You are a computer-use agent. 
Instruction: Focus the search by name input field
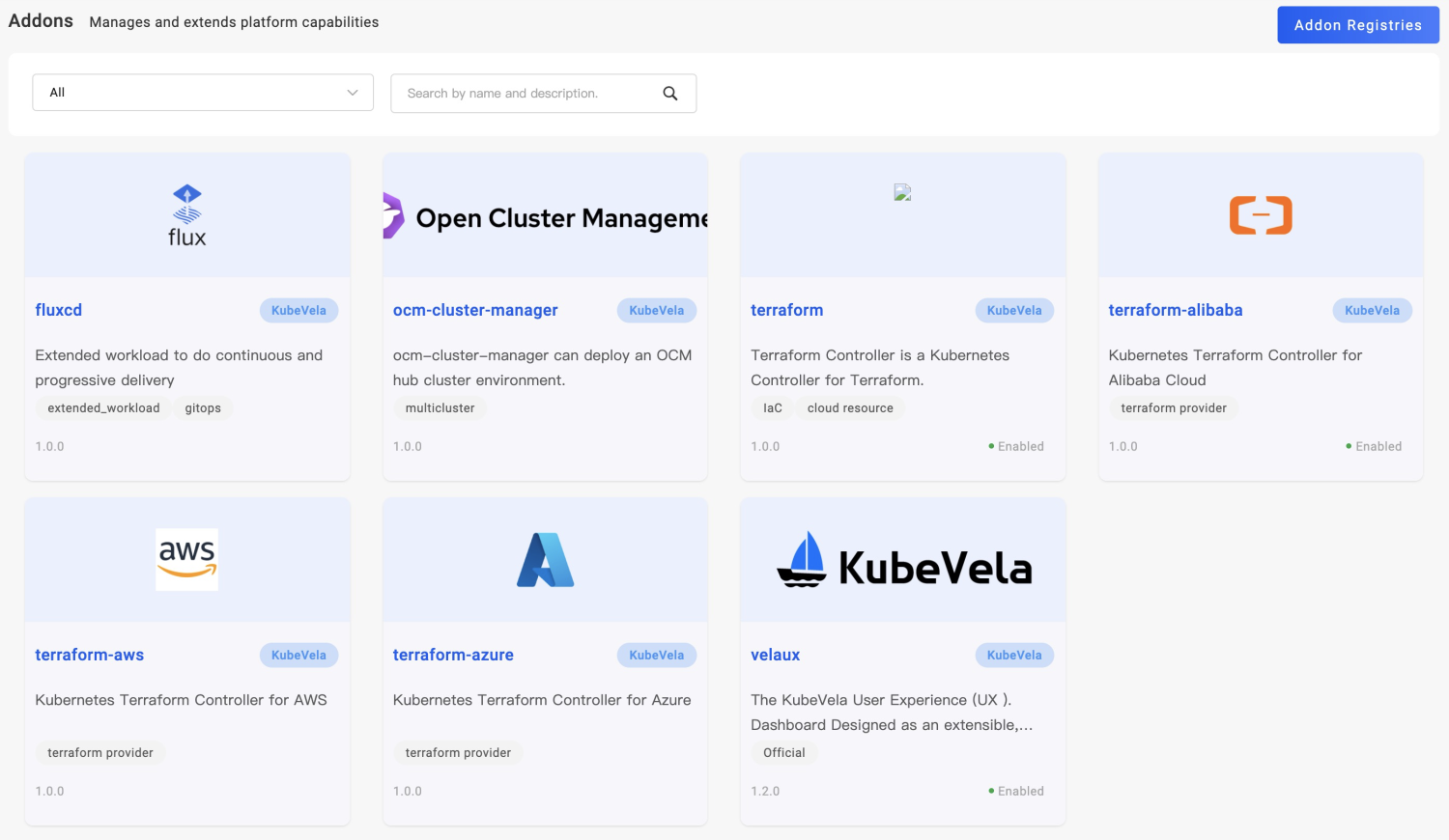click(x=526, y=94)
